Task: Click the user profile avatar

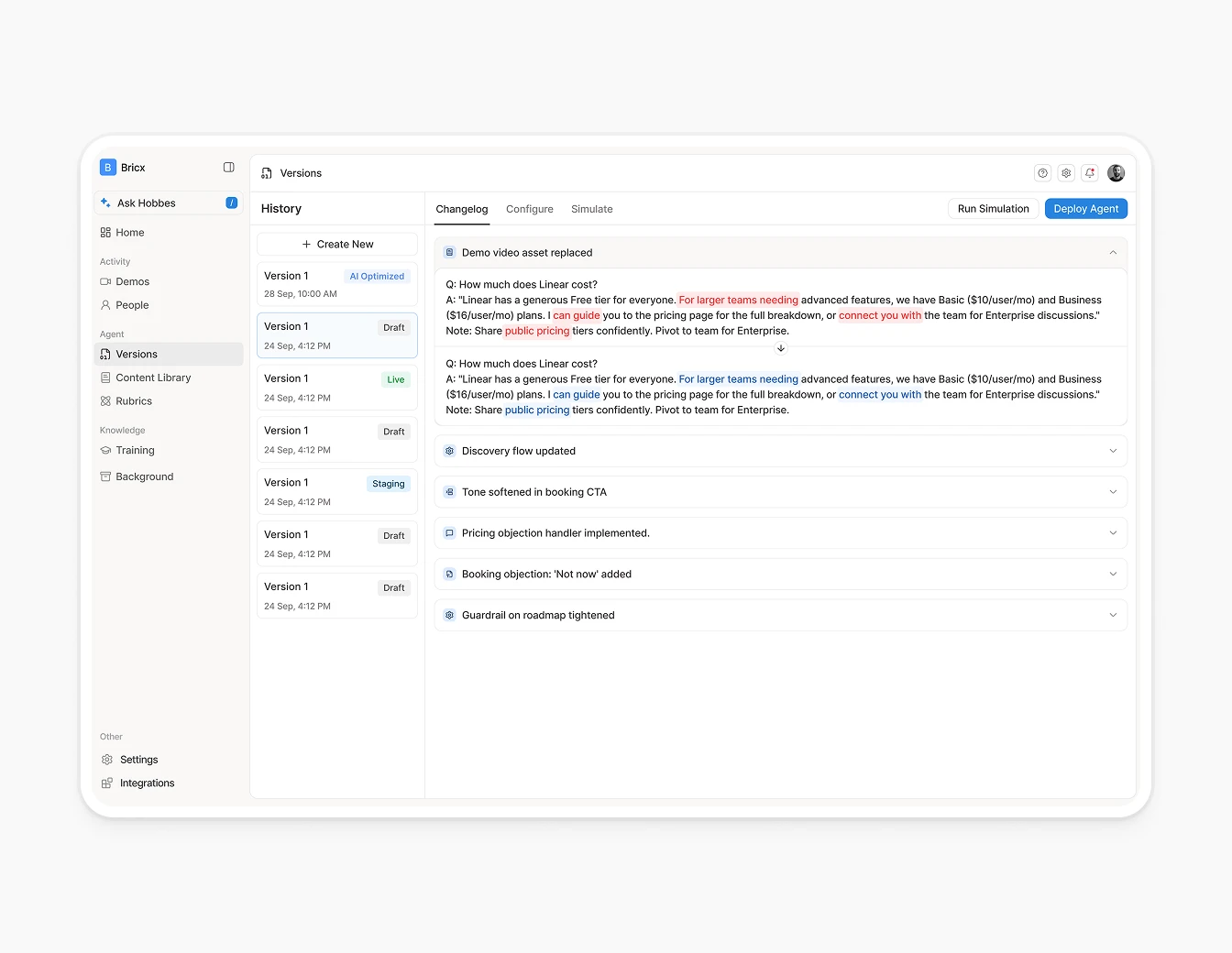Action: (1116, 173)
